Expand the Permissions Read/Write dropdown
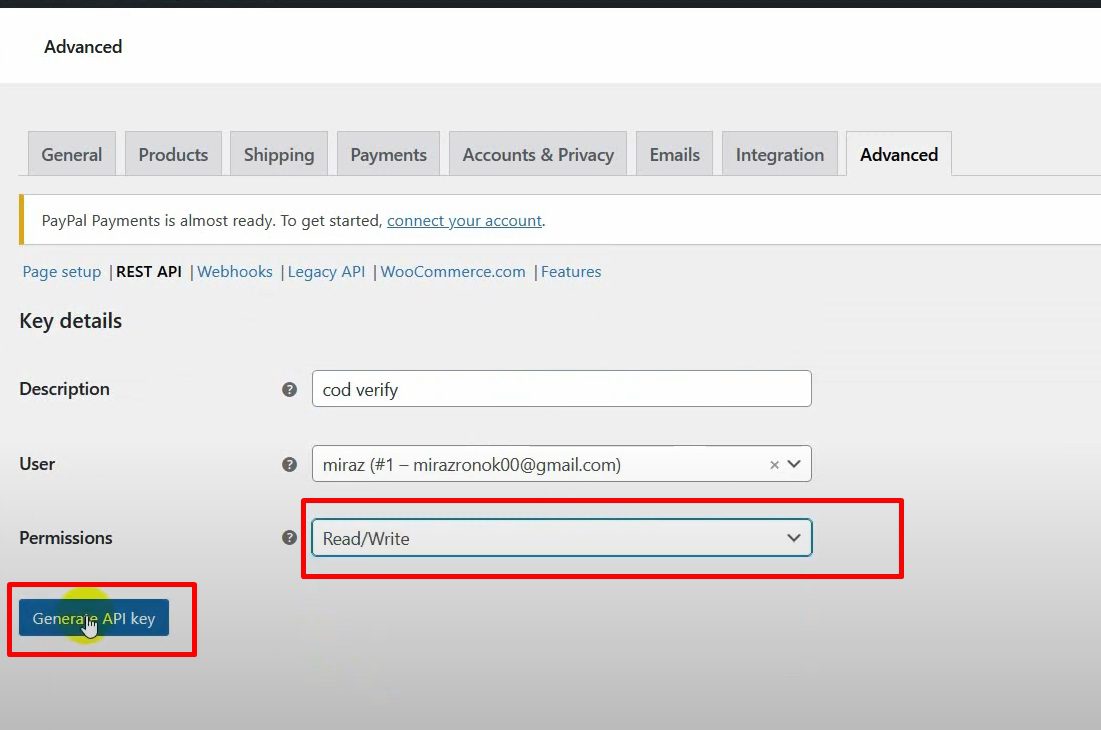The height and width of the screenshot is (730, 1101). click(x=561, y=538)
